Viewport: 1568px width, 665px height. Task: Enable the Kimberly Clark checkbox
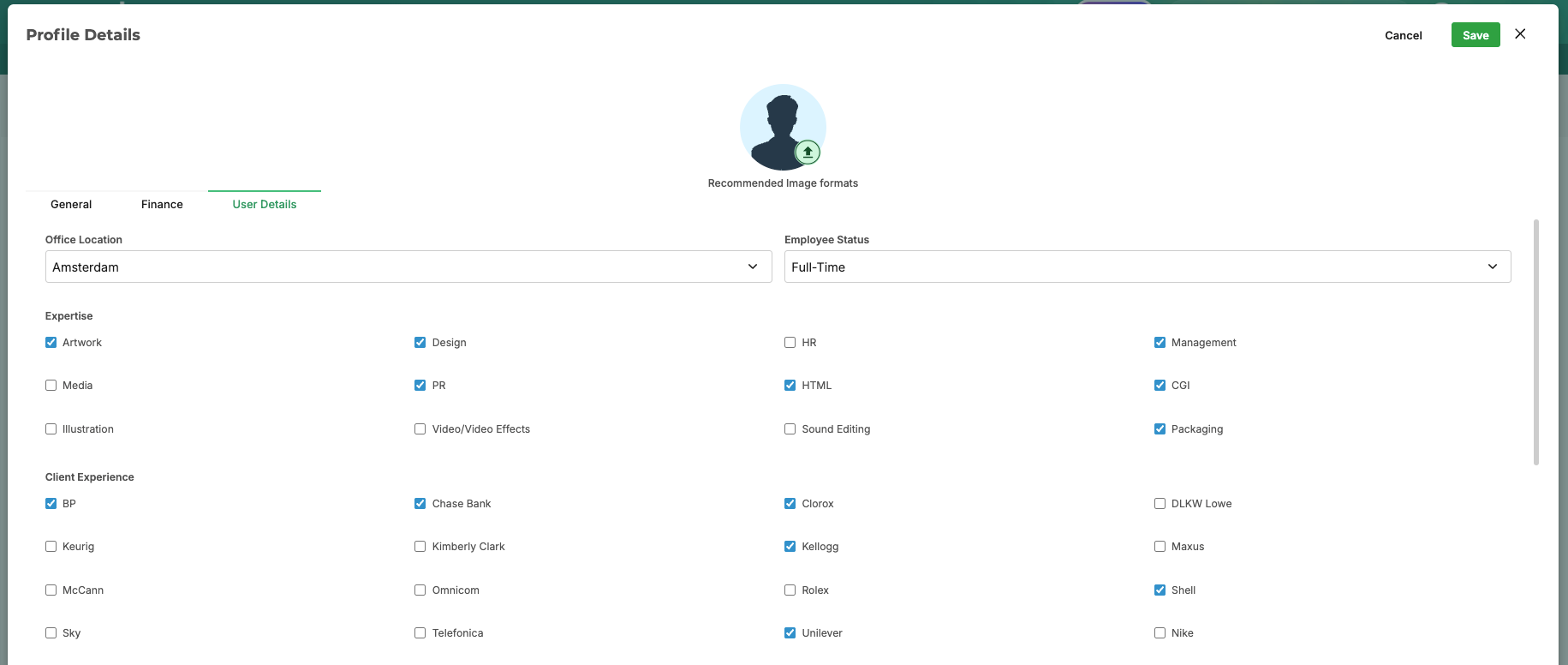click(x=420, y=547)
